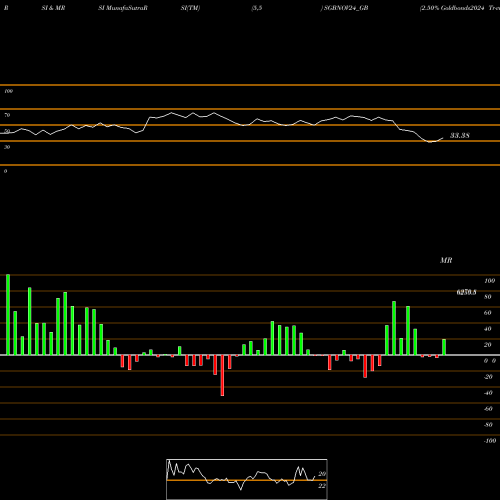Click the RSI axis label 30
The width and height of the screenshot is (500, 500).
[7, 147]
